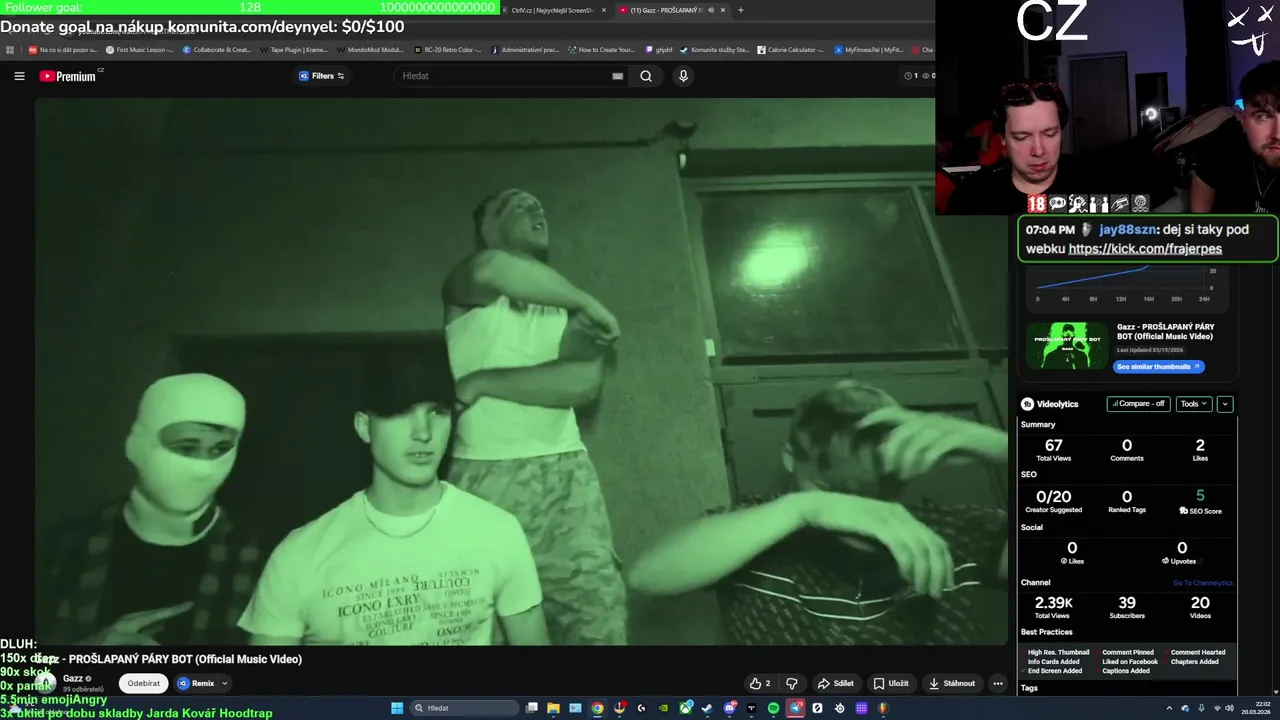The height and width of the screenshot is (720, 1280).
Task: Collapse the Videolytics panel chevron
Action: point(1225,404)
